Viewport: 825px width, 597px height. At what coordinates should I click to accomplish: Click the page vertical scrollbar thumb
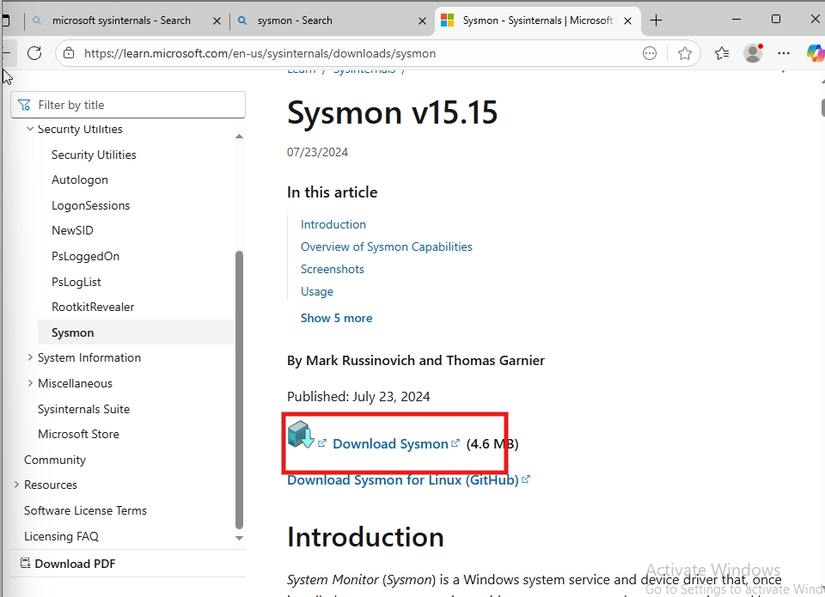(x=822, y=107)
